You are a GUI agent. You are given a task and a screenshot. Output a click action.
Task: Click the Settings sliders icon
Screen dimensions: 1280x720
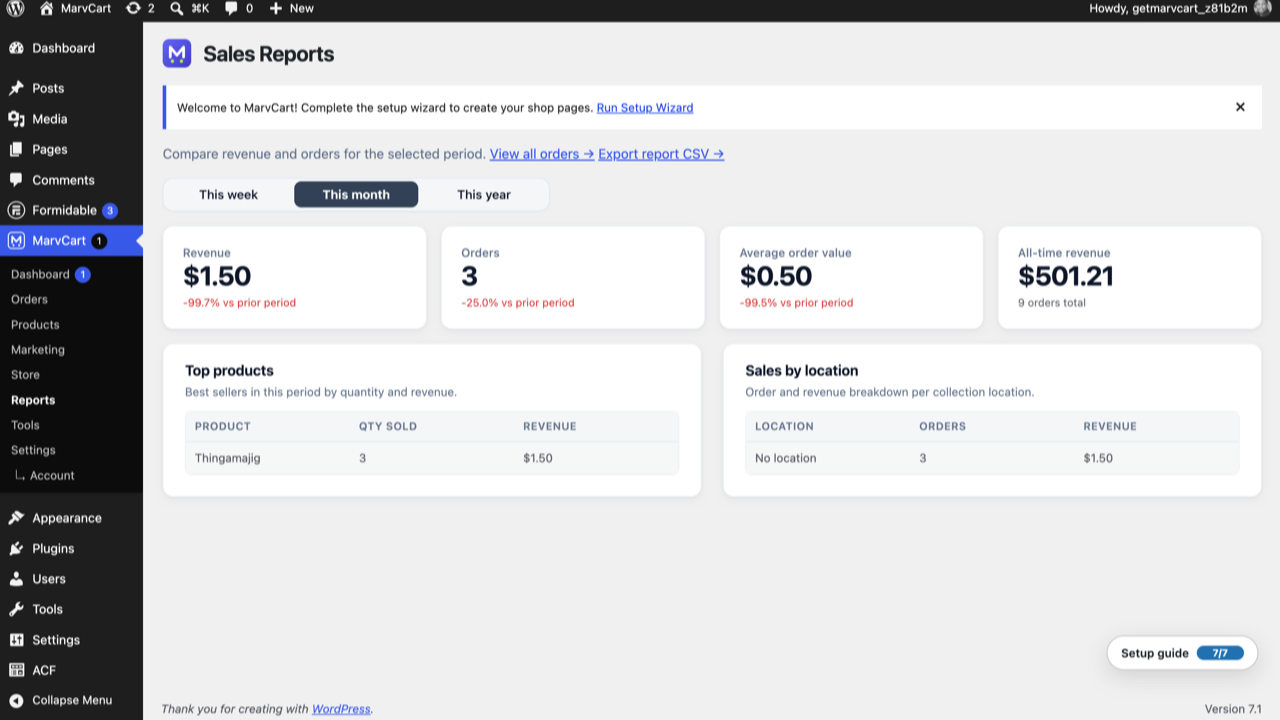(x=16, y=640)
